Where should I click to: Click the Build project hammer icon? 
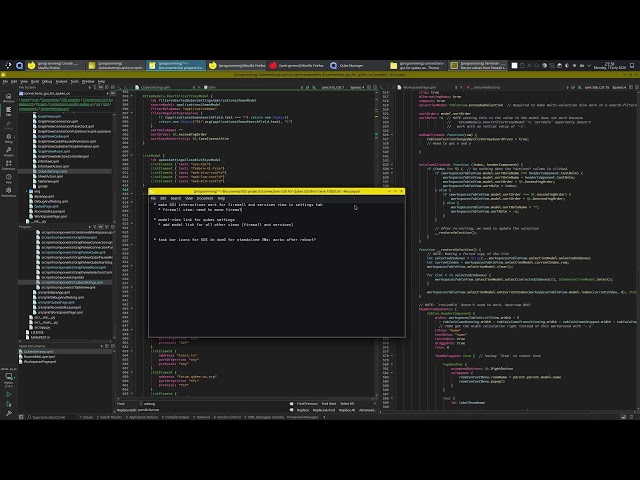tap(9, 413)
